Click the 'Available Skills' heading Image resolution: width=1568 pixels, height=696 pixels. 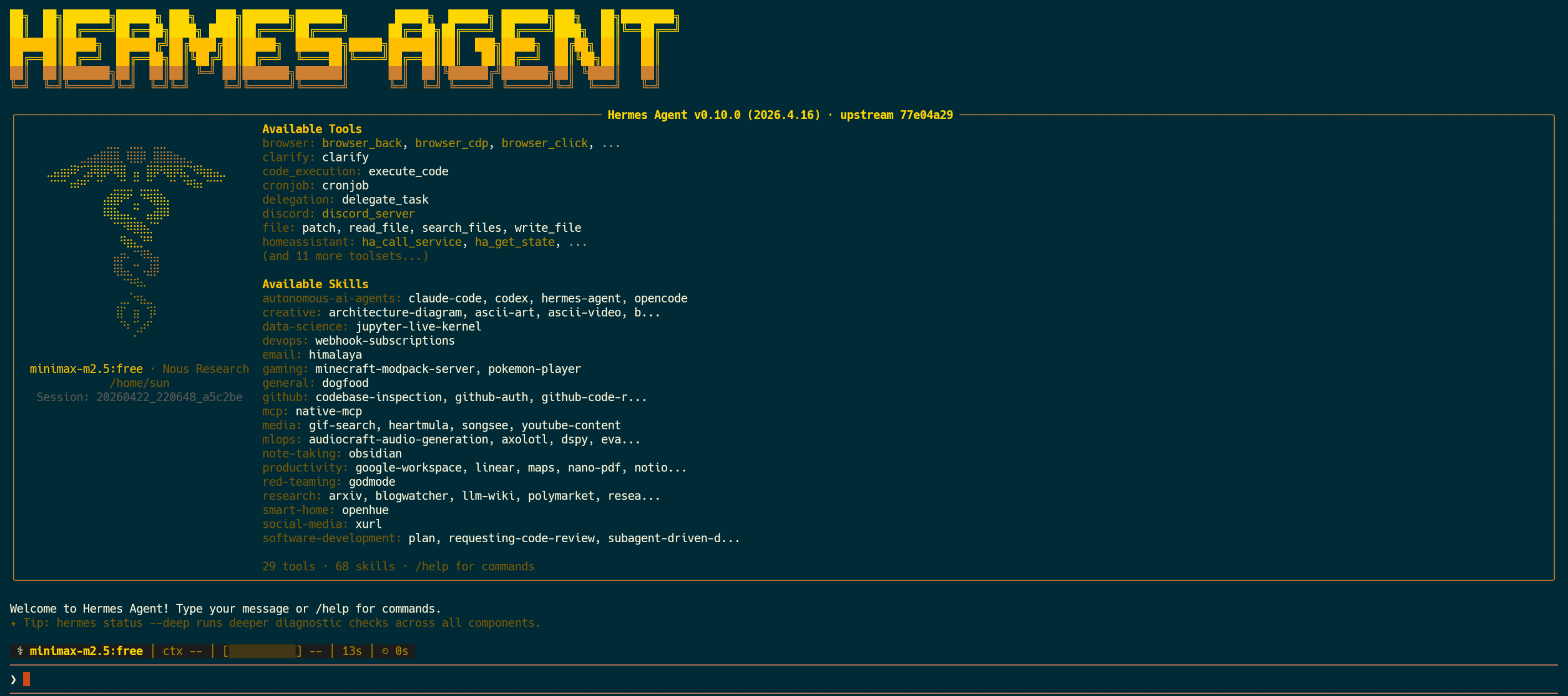[x=315, y=284]
